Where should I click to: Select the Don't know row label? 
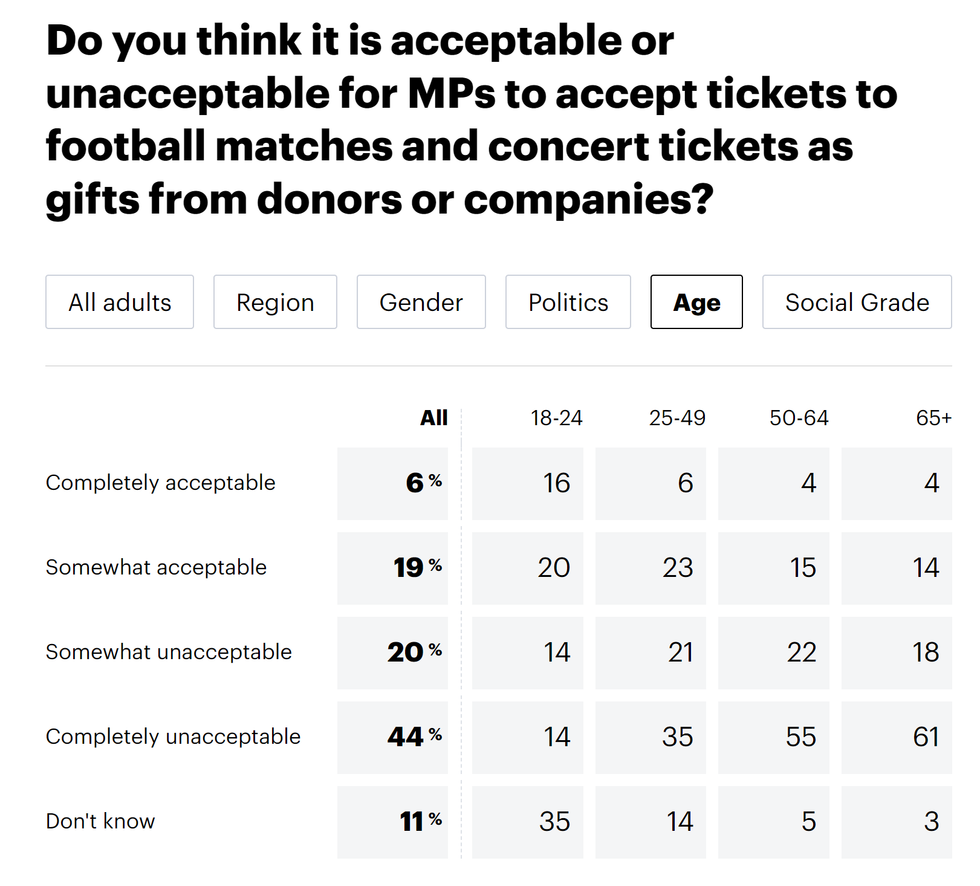click(x=100, y=821)
